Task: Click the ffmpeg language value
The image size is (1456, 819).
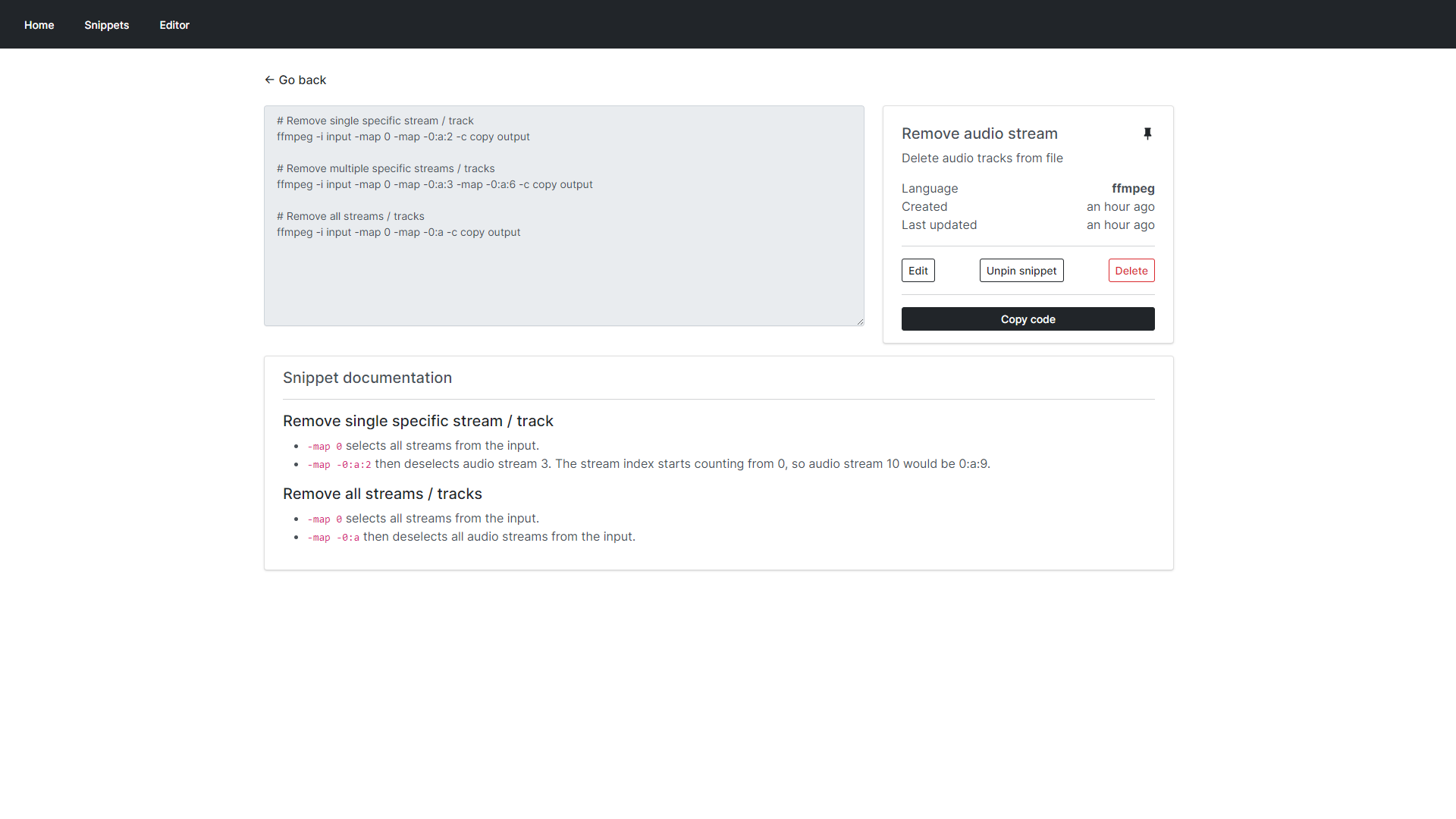Action: tap(1133, 188)
